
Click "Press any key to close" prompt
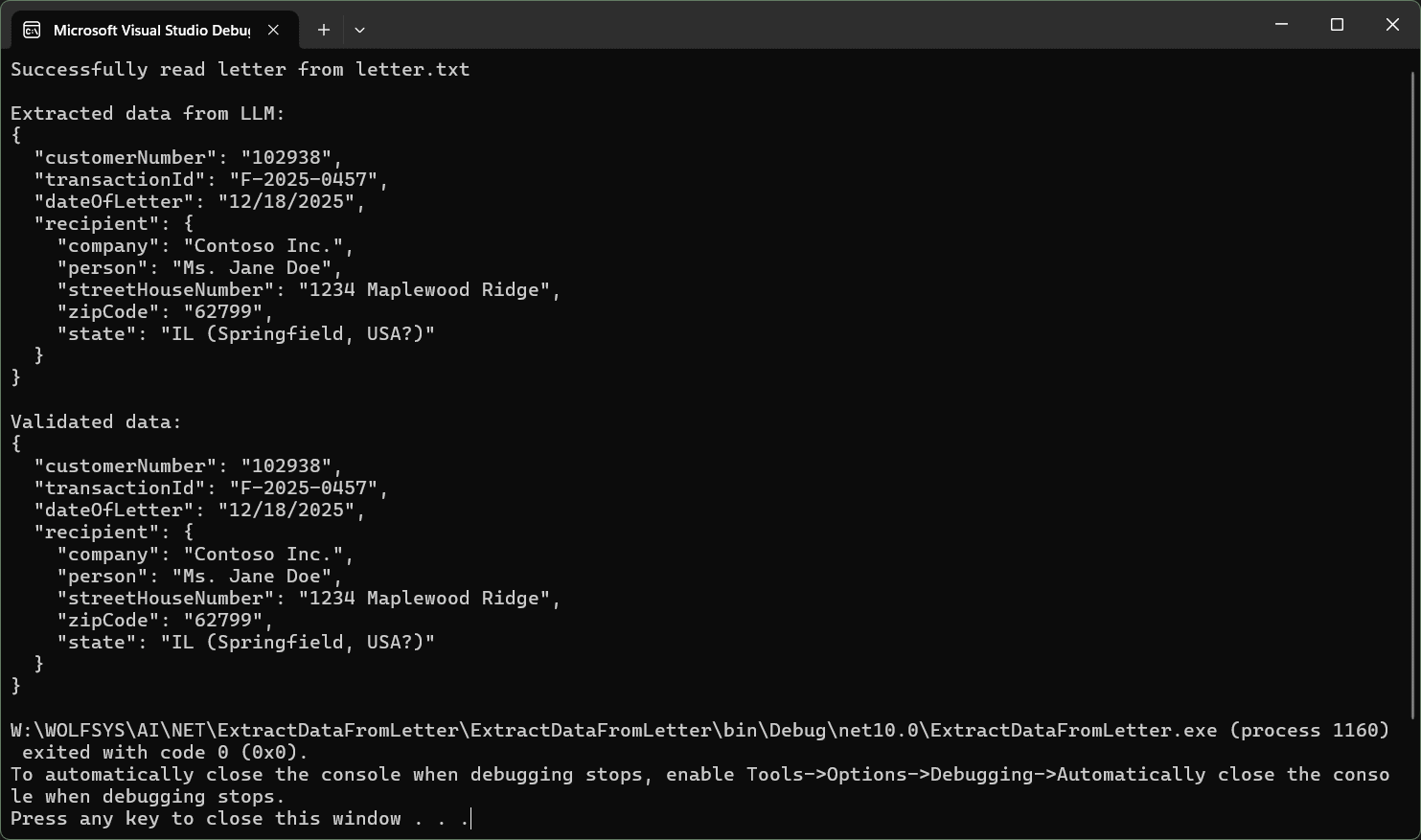point(240,819)
